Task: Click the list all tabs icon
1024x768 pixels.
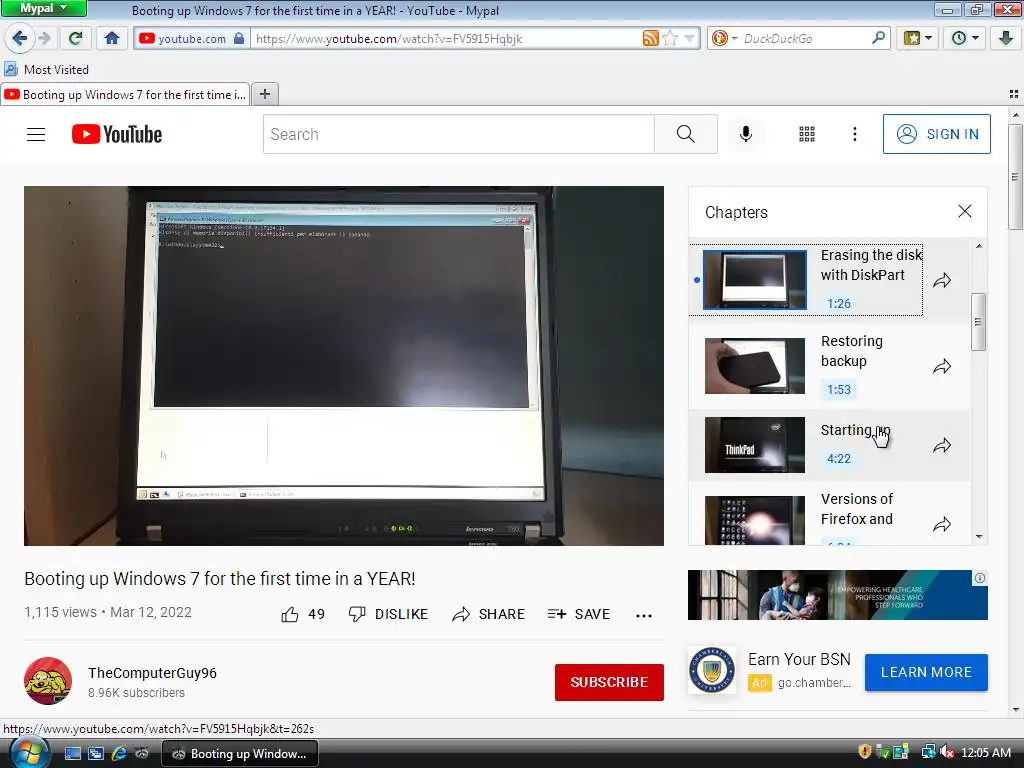Action: pos(1014,94)
